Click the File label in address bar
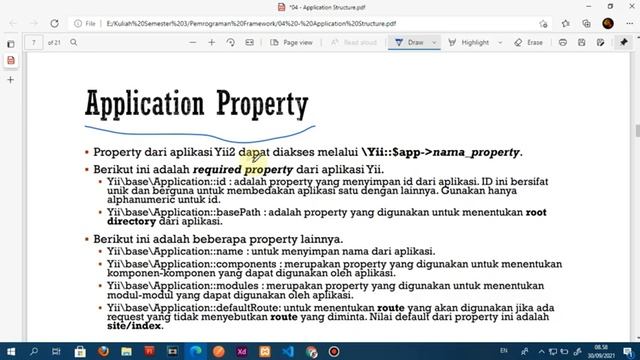 [x=90, y=24]
